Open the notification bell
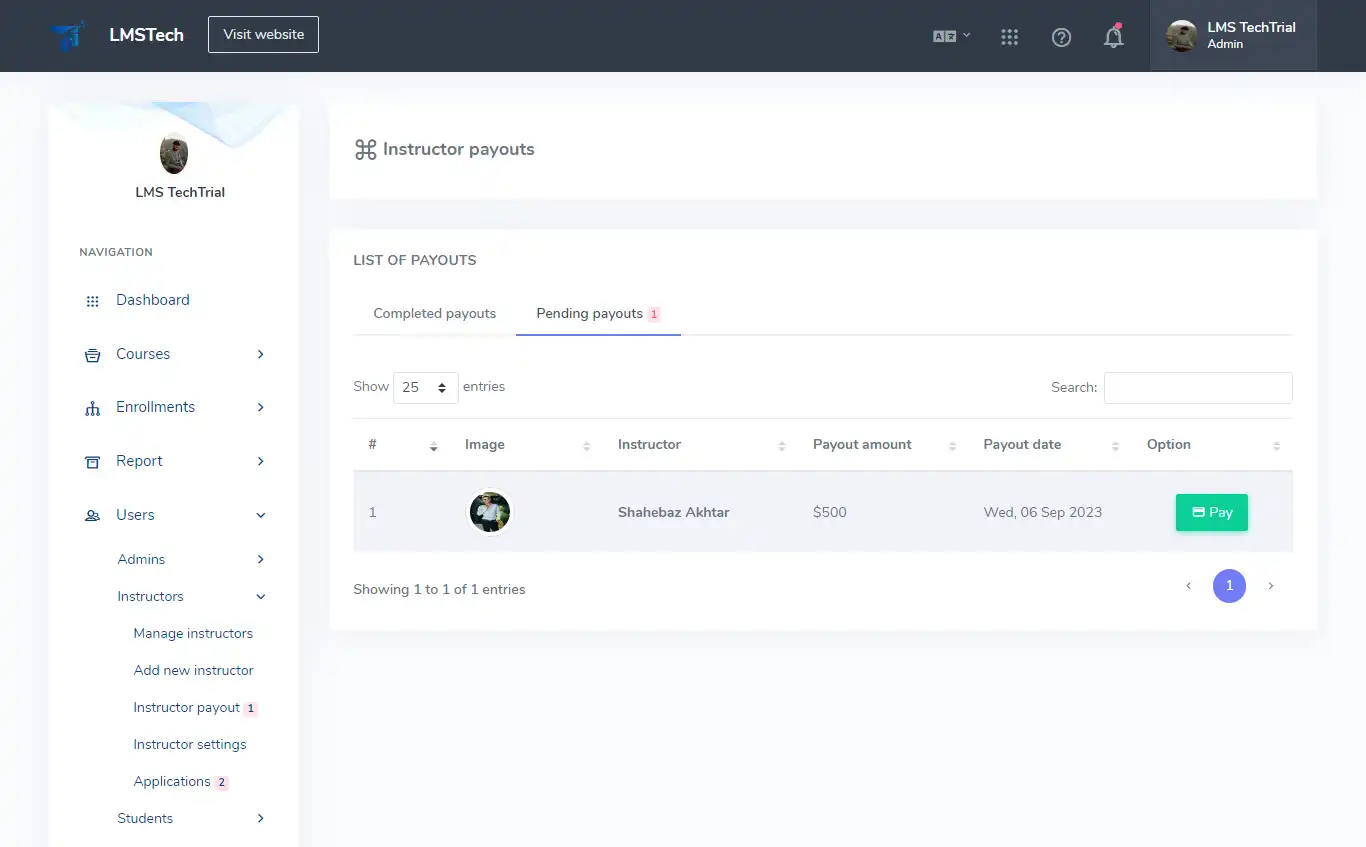 tap(1113, 37)
